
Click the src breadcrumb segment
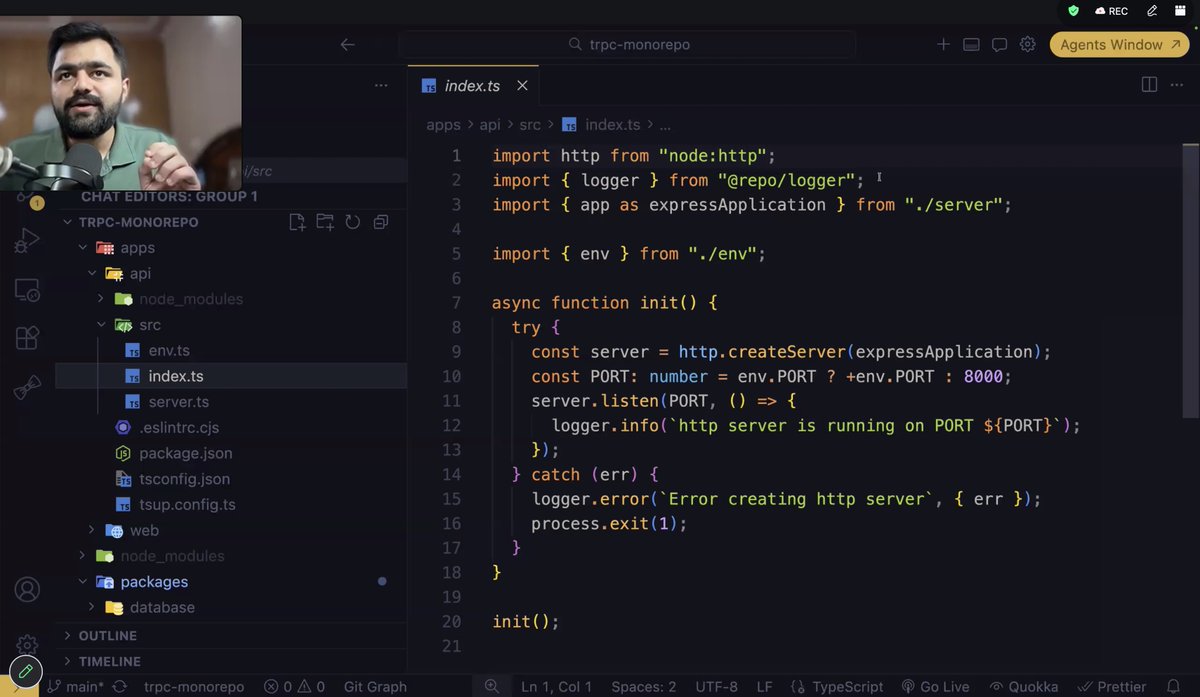(x=530, y=125)
